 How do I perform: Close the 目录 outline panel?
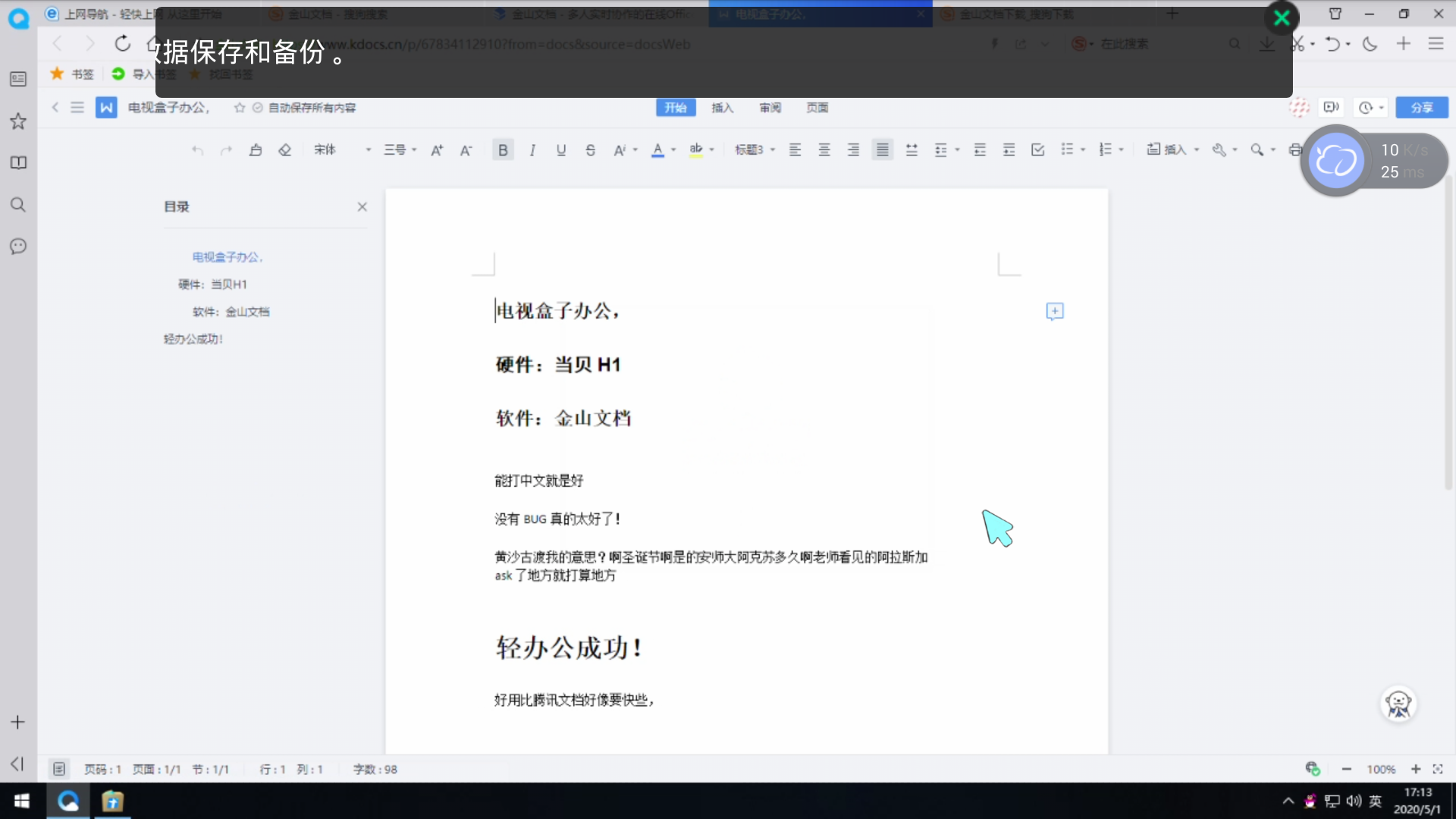[x=362, y=207]
